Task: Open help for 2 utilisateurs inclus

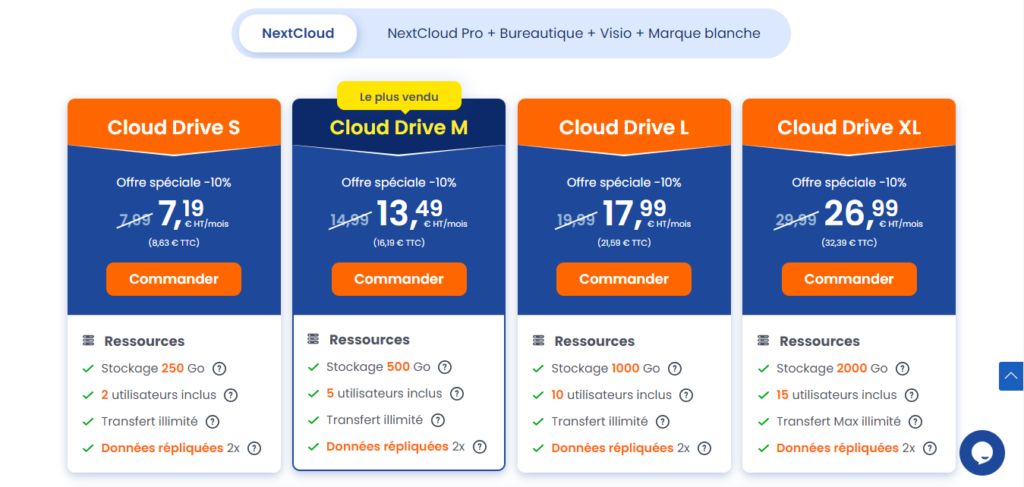Action: (231, 395)
